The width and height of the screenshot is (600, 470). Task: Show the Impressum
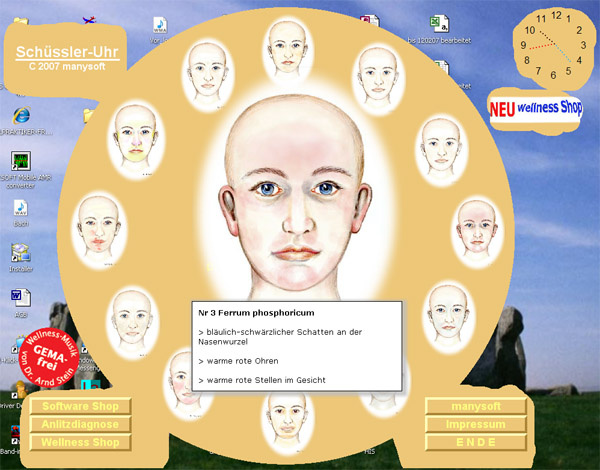[476, 424]
